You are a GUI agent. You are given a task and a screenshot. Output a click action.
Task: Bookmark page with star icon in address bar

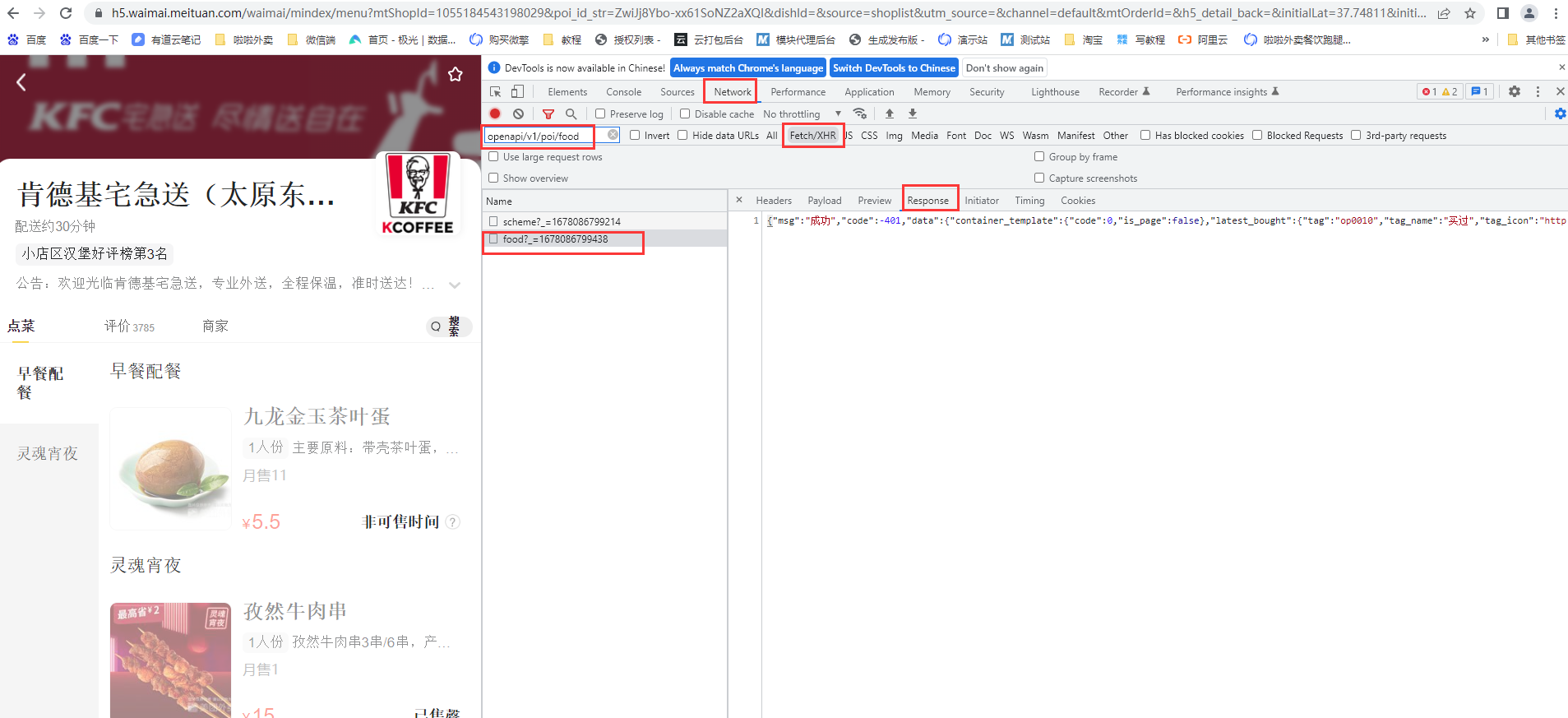pos(1470,13)
